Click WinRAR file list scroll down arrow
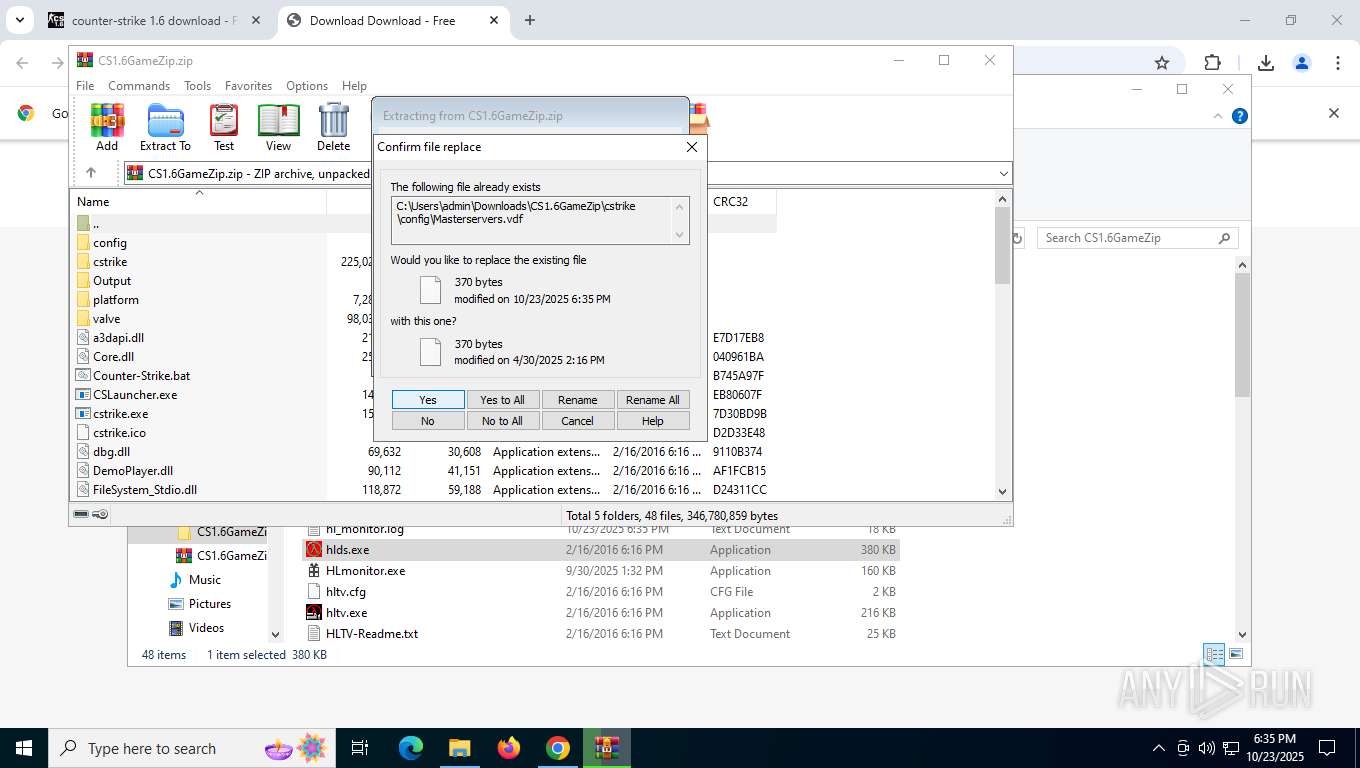Viewport: 1360px width, 768px height. (x=1003, y=491)
